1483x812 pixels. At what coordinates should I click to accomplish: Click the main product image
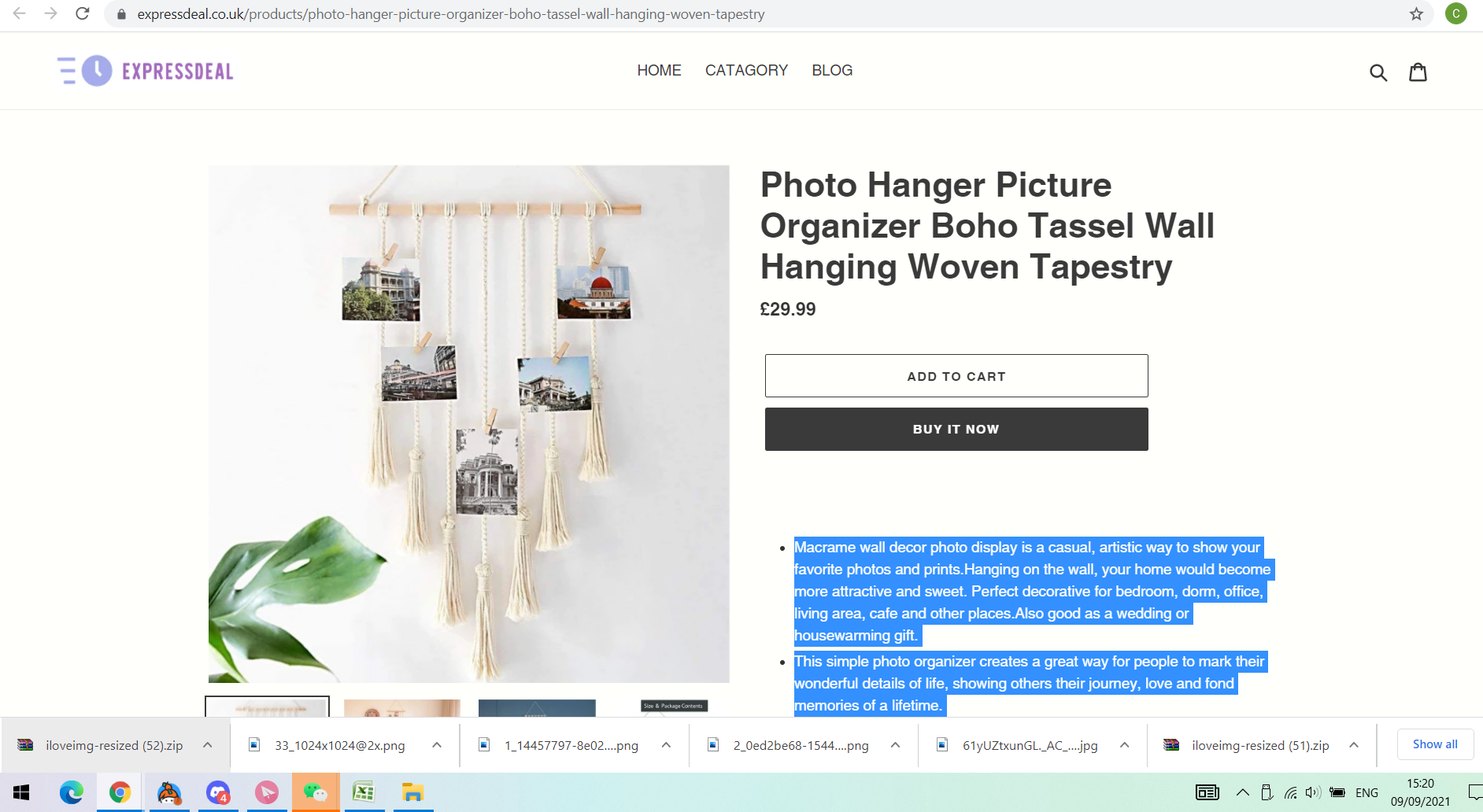tap(468, 423)
